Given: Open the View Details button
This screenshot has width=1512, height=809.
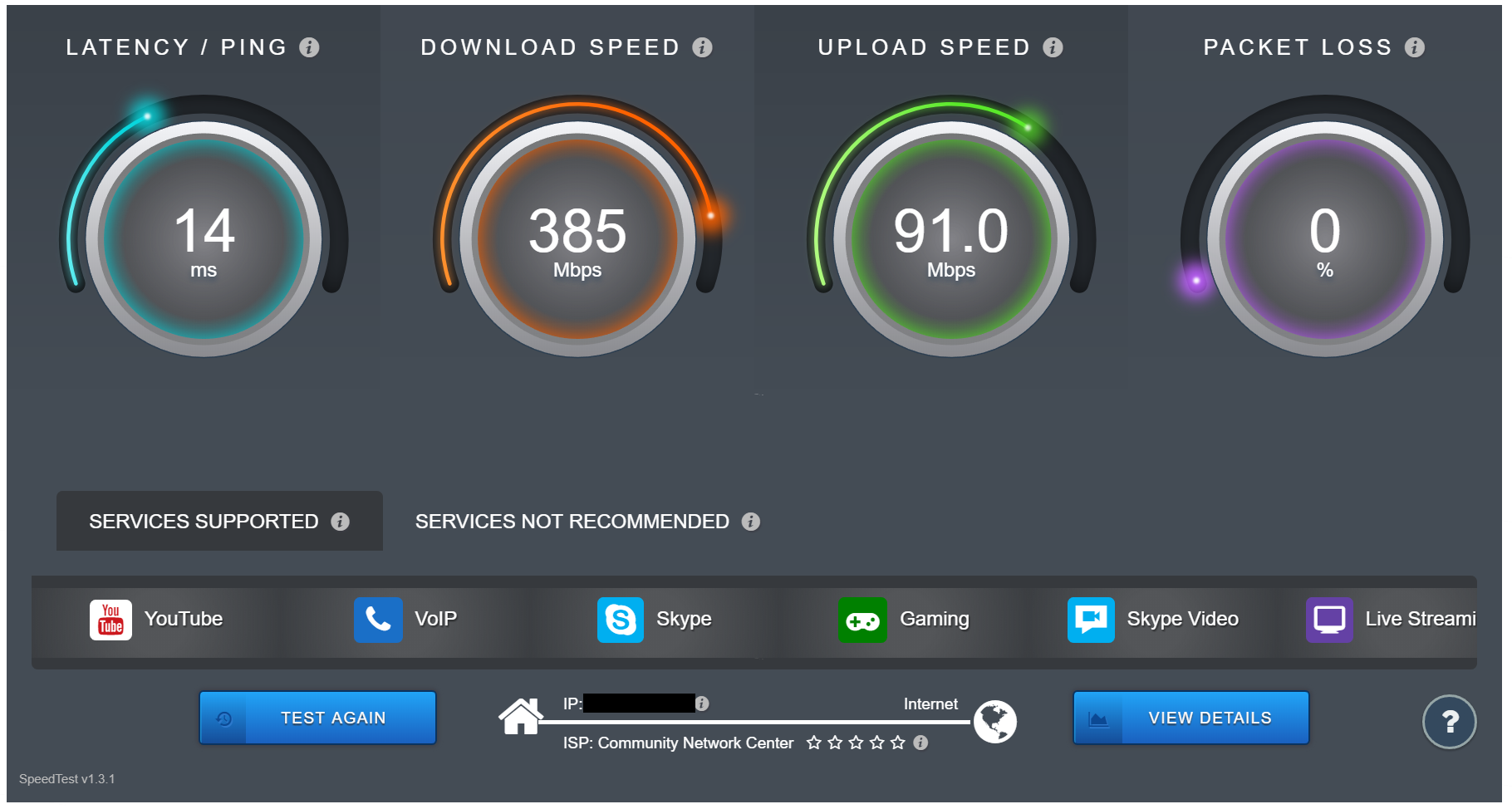Looking at the screenshot, I should point(1191,718).
